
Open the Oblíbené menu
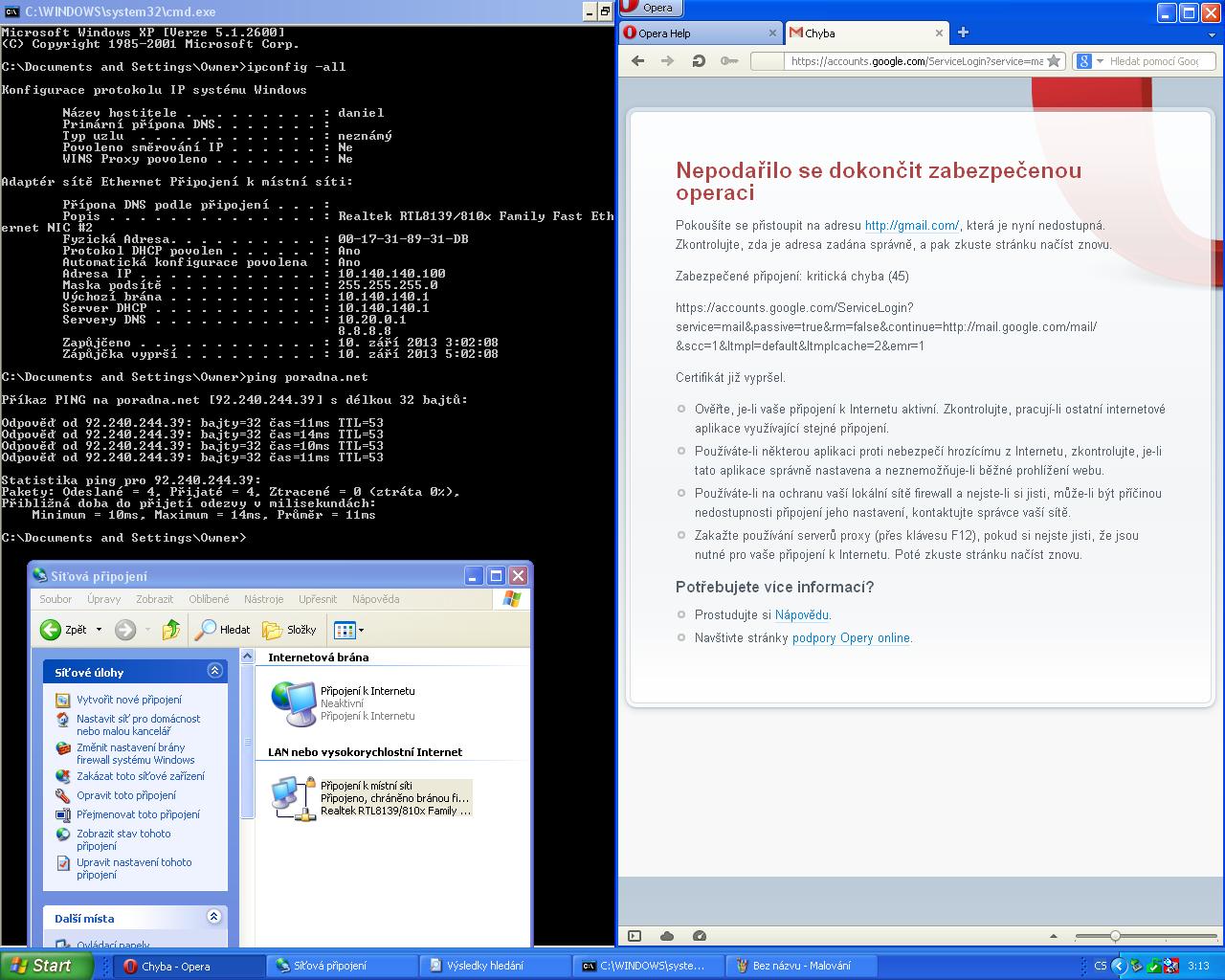209,599
